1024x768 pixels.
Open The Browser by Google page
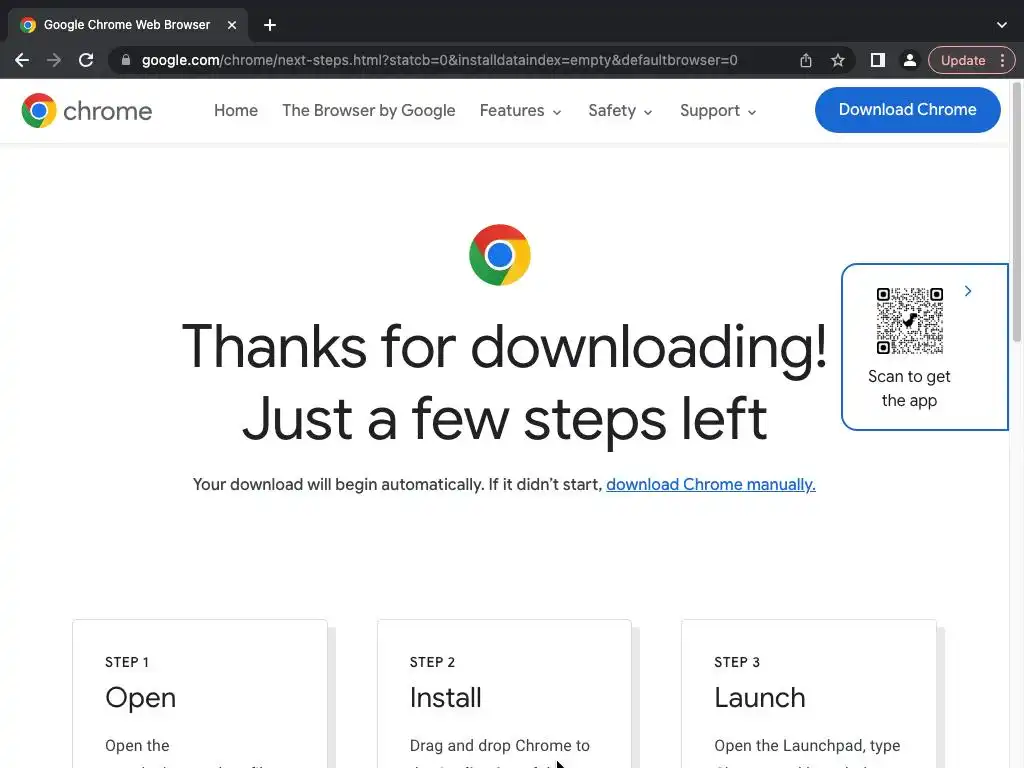click(x=368, y=110)
